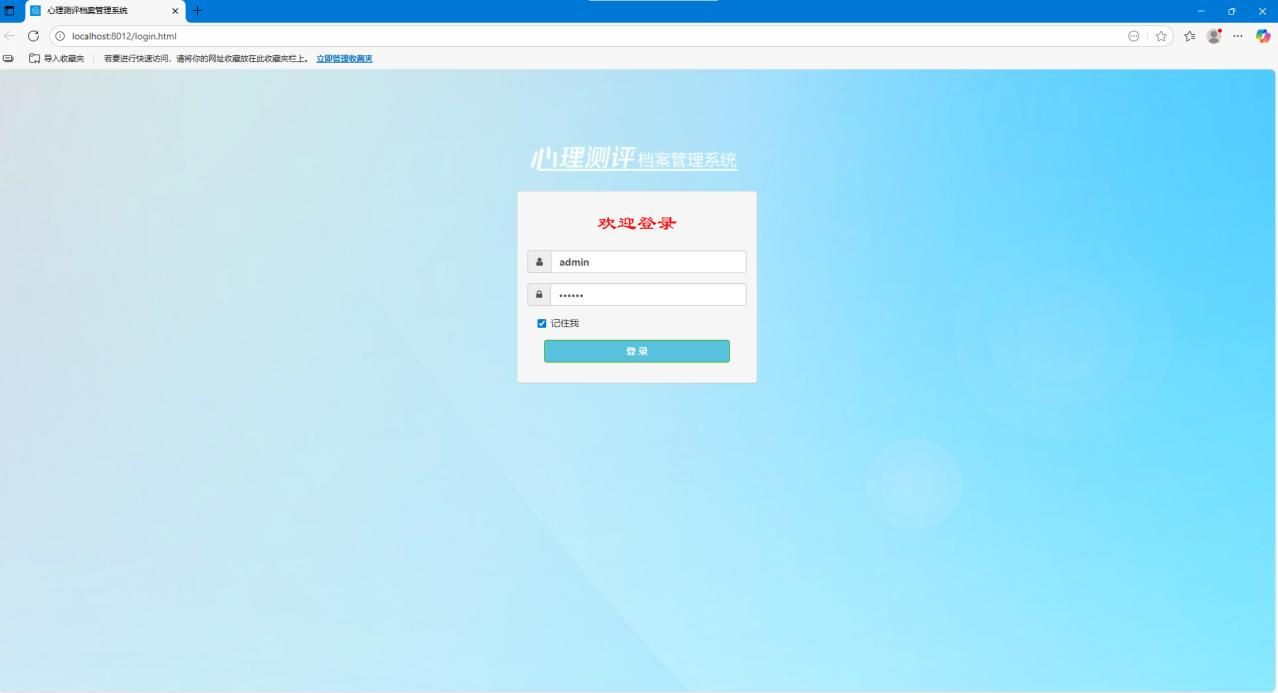Click the username person icon

click(539, 261)
